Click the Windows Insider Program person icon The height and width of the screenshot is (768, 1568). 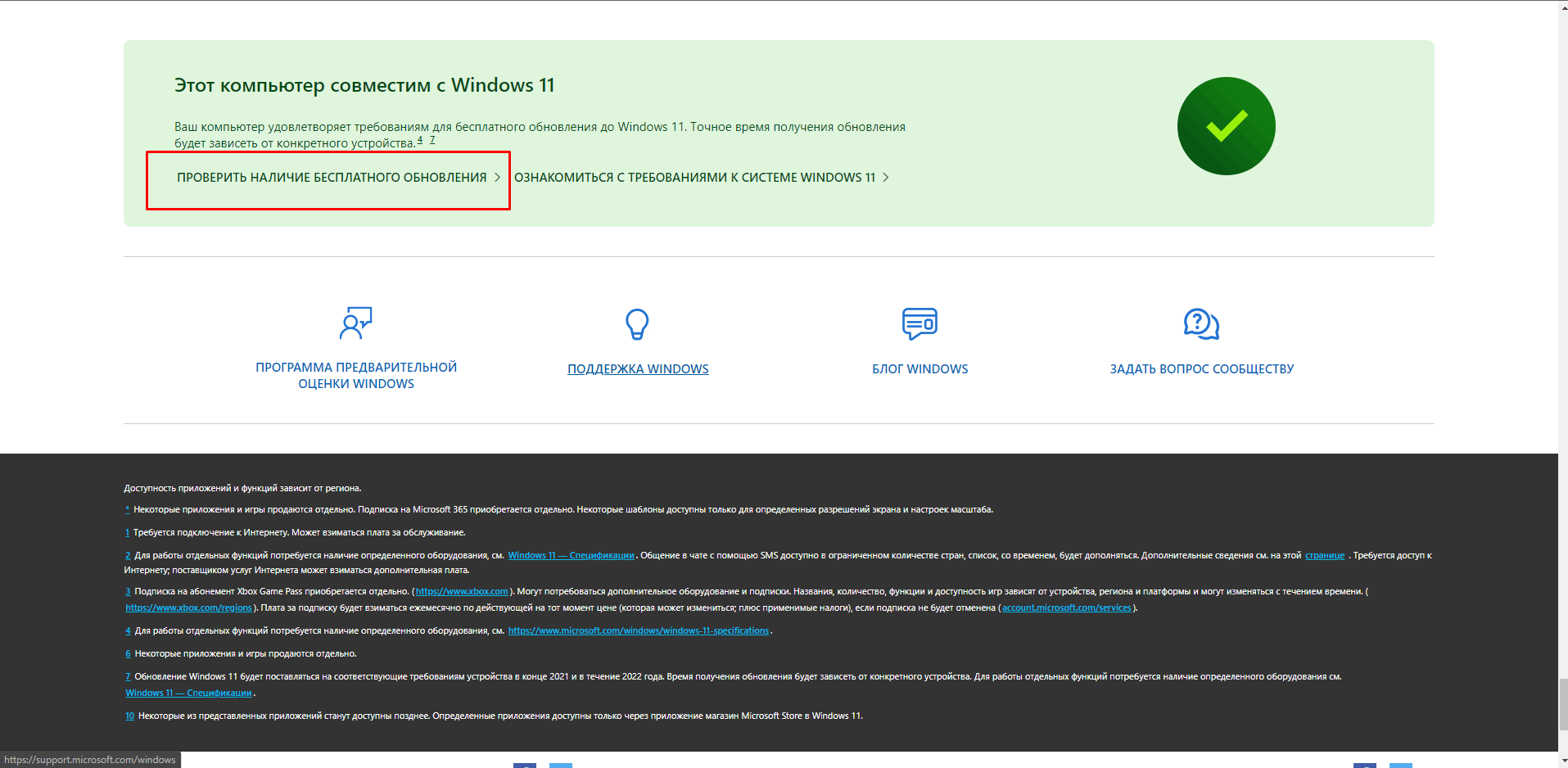click(x=356, y=323)
